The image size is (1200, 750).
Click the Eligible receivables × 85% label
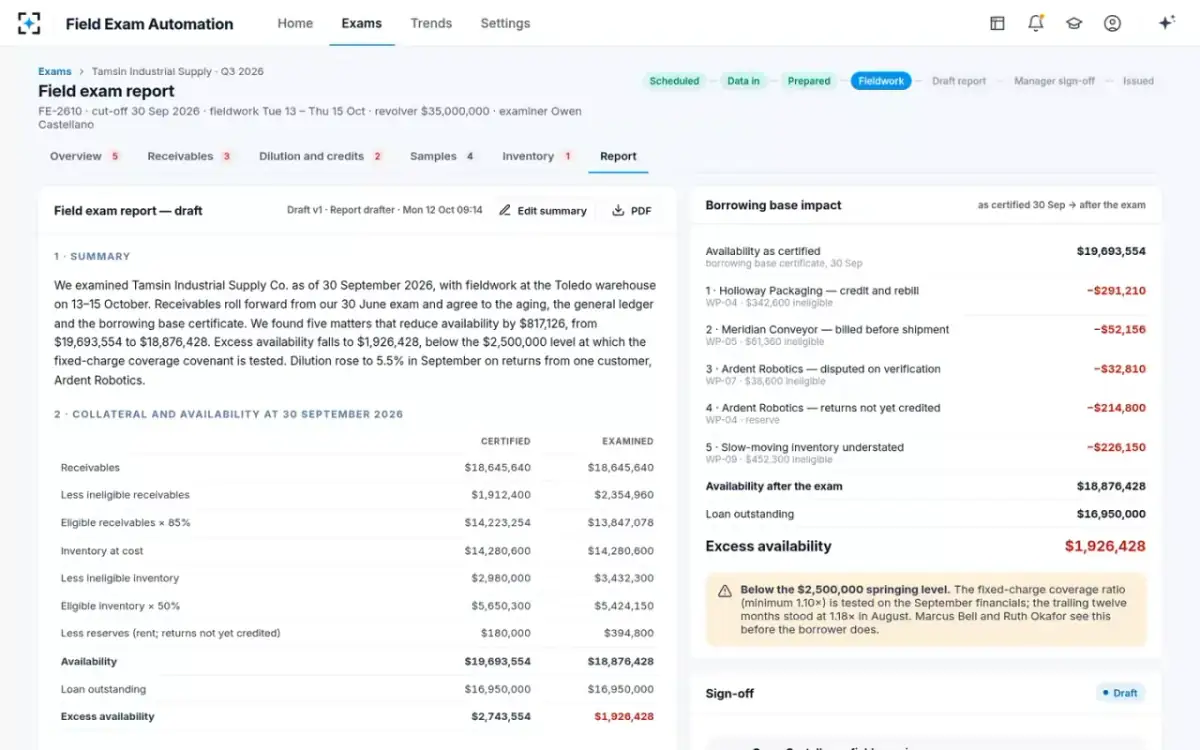coord(125,523)
